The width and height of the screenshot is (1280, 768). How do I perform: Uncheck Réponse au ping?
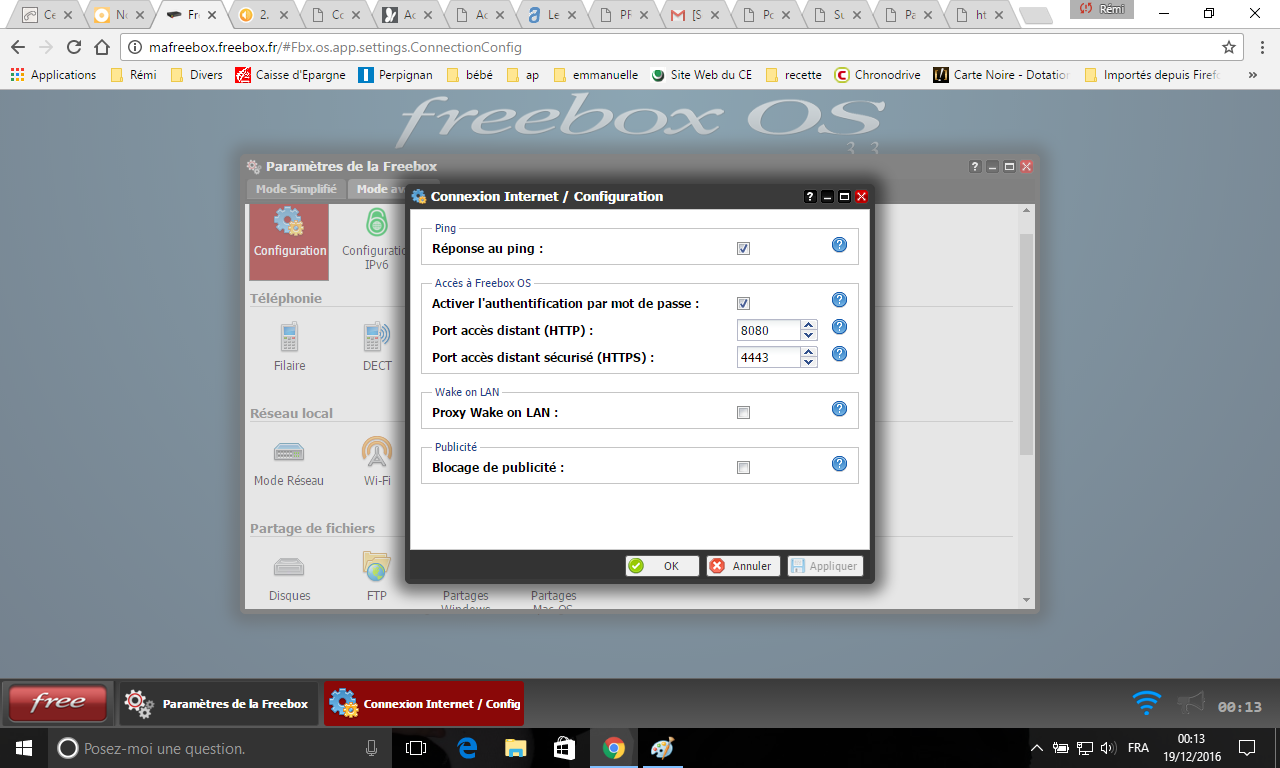tap(743, 248)
